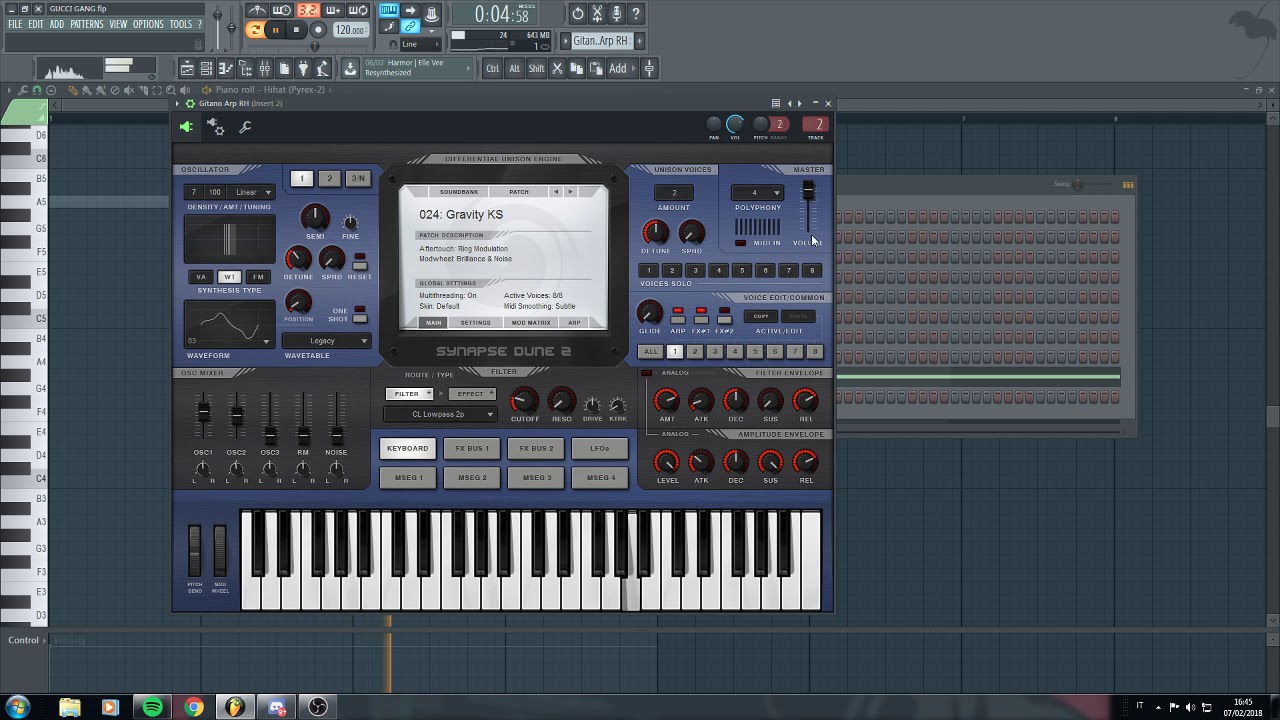Click the countdown before recording icon
The width and height of the screenshot is (1280, 720).
click(x=307, y=11)
